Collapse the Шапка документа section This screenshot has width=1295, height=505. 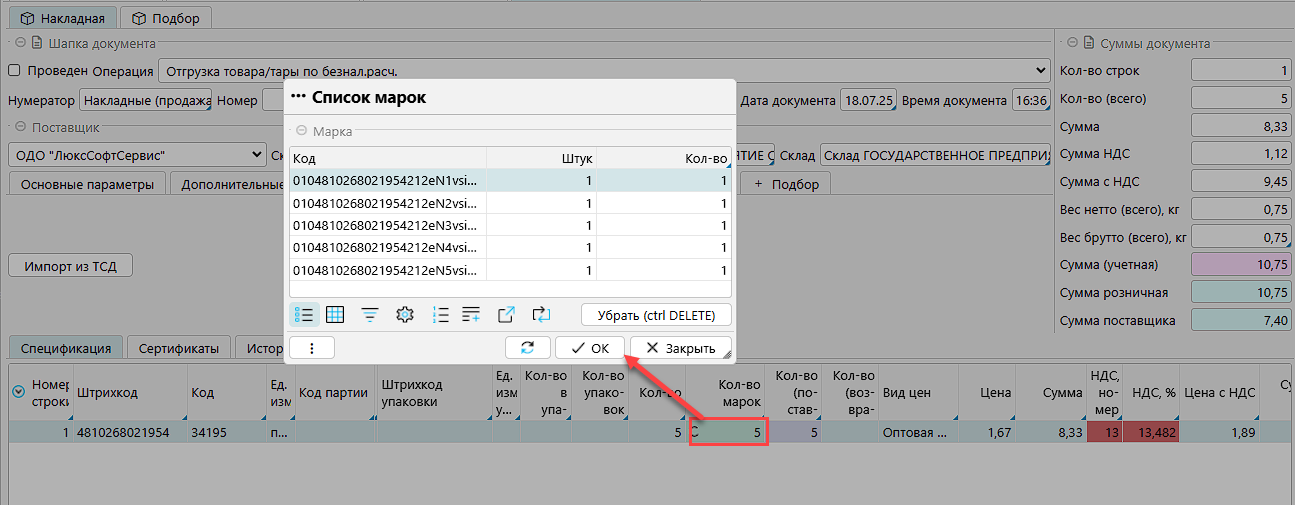click(20, 44)
